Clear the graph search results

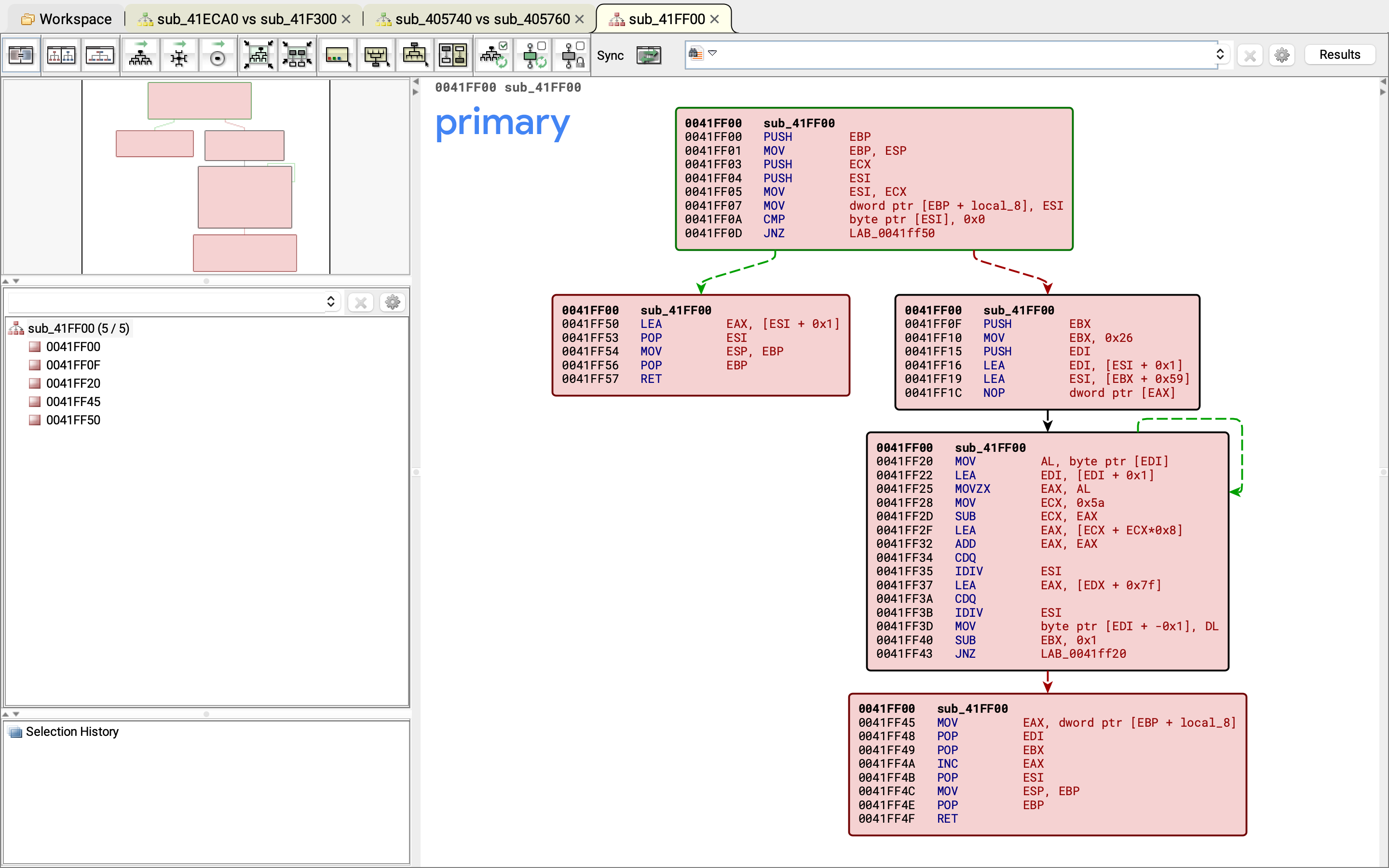coord(1250,55)
